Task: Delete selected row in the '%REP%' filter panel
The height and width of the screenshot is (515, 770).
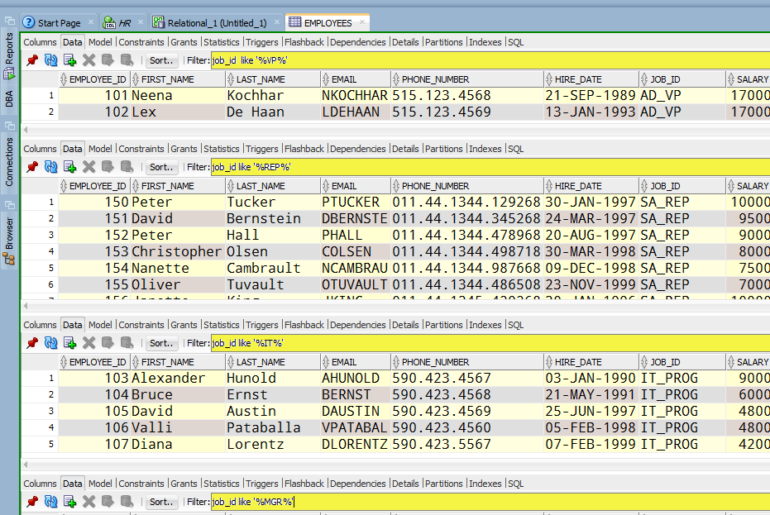Action: pyautogui.click(x=89, y=167)
